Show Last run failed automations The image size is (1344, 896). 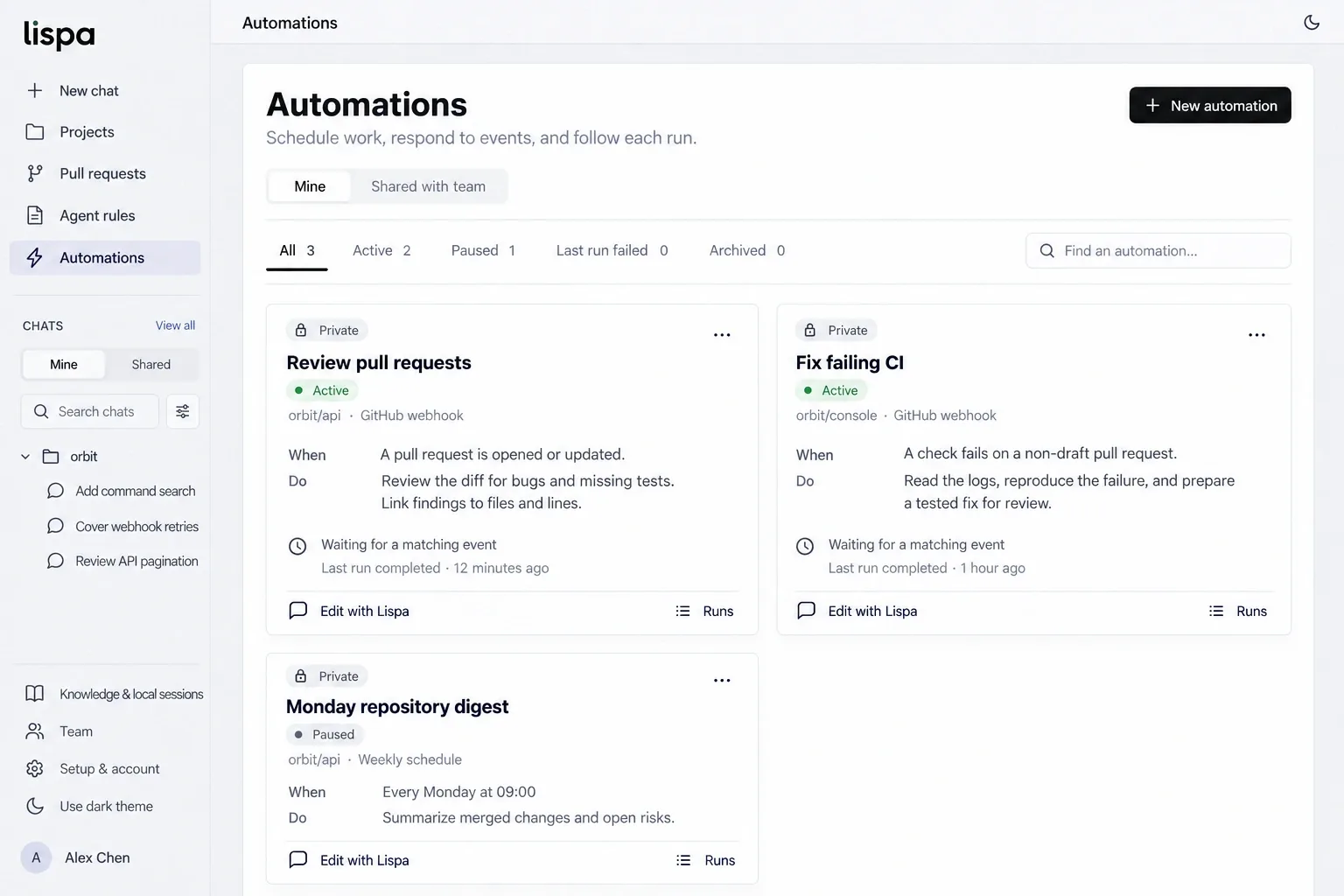click(612, 250)
